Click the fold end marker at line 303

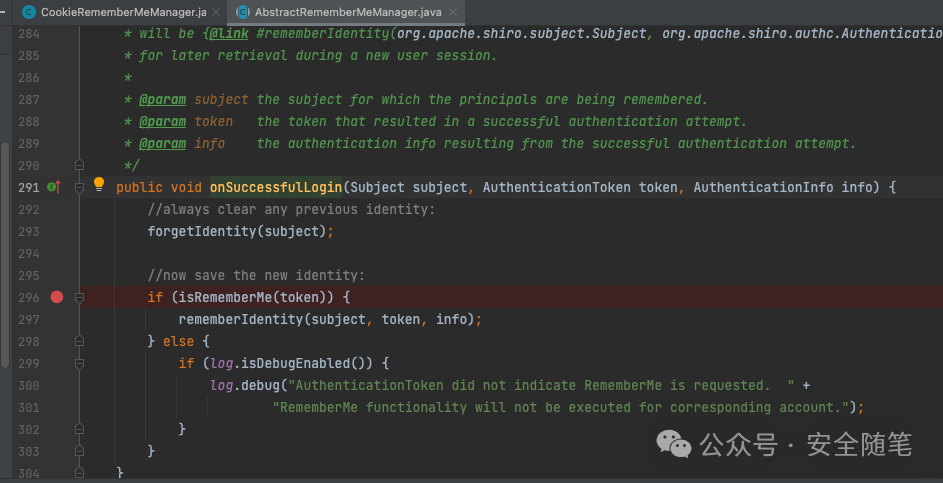(x=79, y=451)
